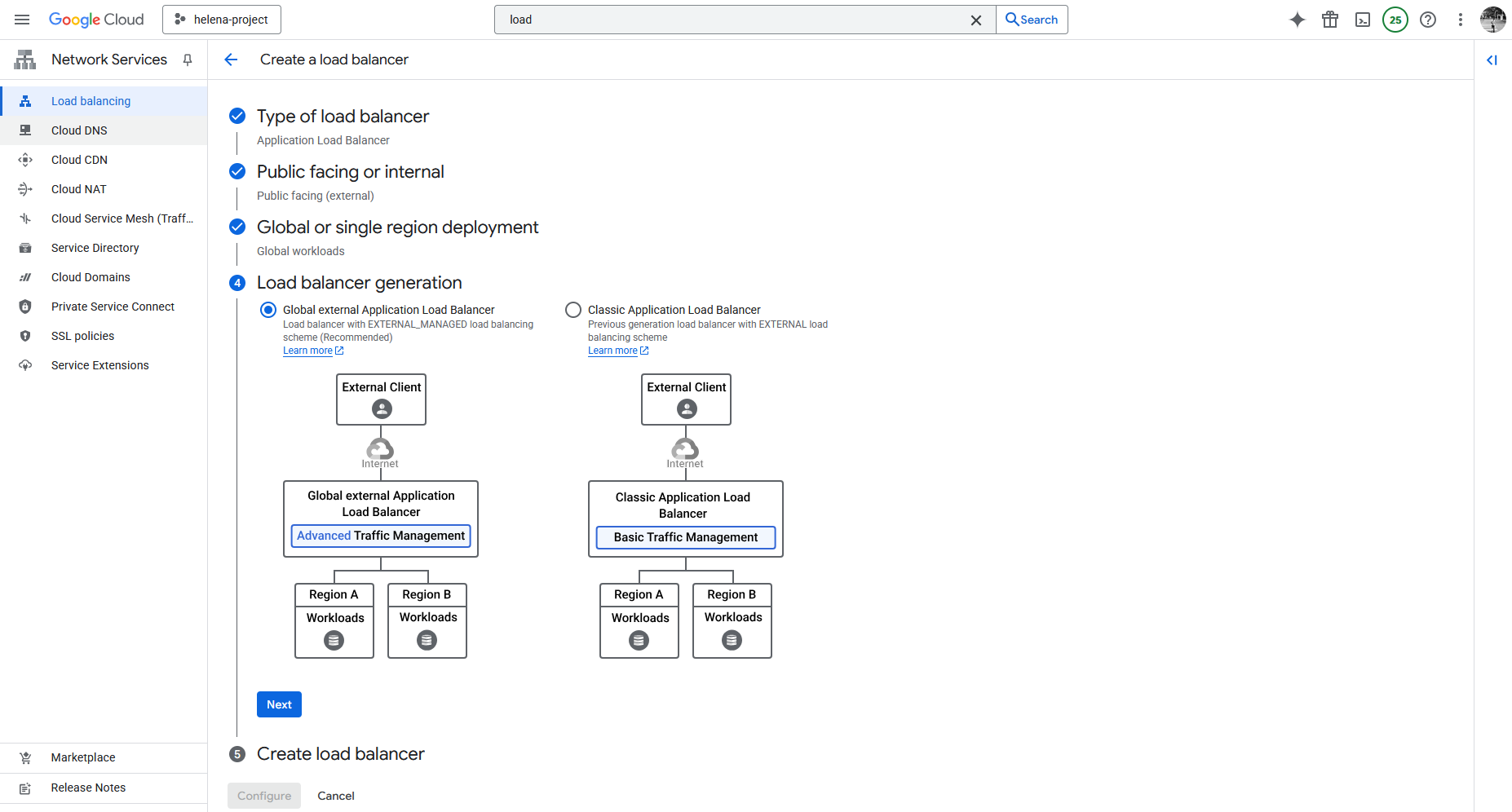
Task: Select Global external Application Load Balancer radio
Action: pyautogui.click(x=268, y=310)
